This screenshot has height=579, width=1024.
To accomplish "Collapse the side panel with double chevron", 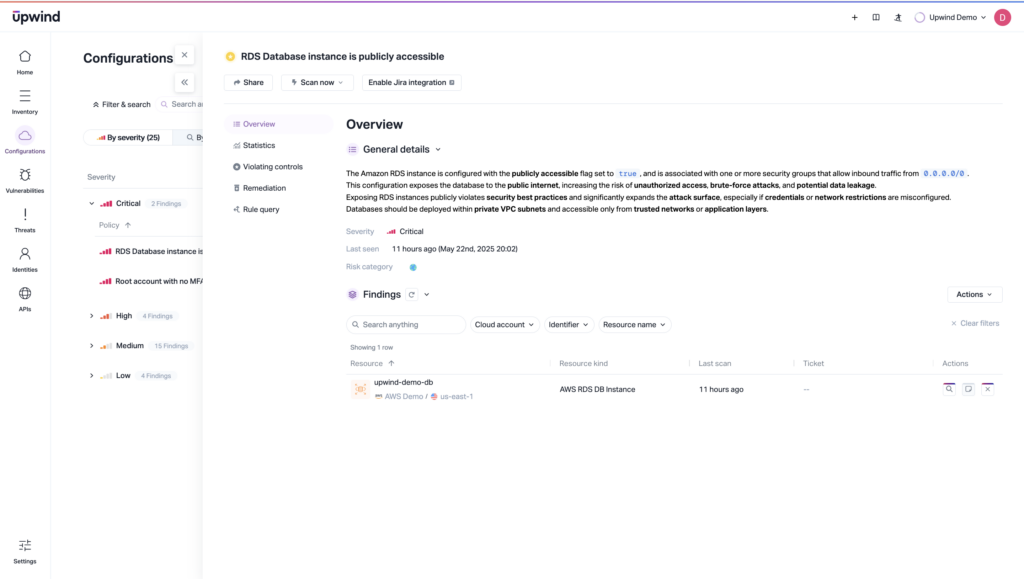I will (184, 82).
